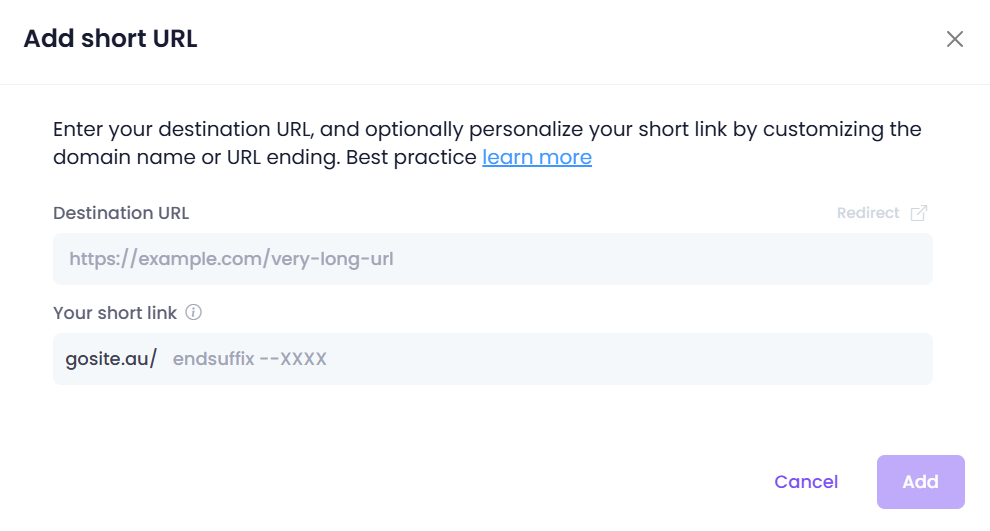Viewport: 990px width, 531px height.
Task: Open the Redirect external link icon
Action: [x=919, y=213]
